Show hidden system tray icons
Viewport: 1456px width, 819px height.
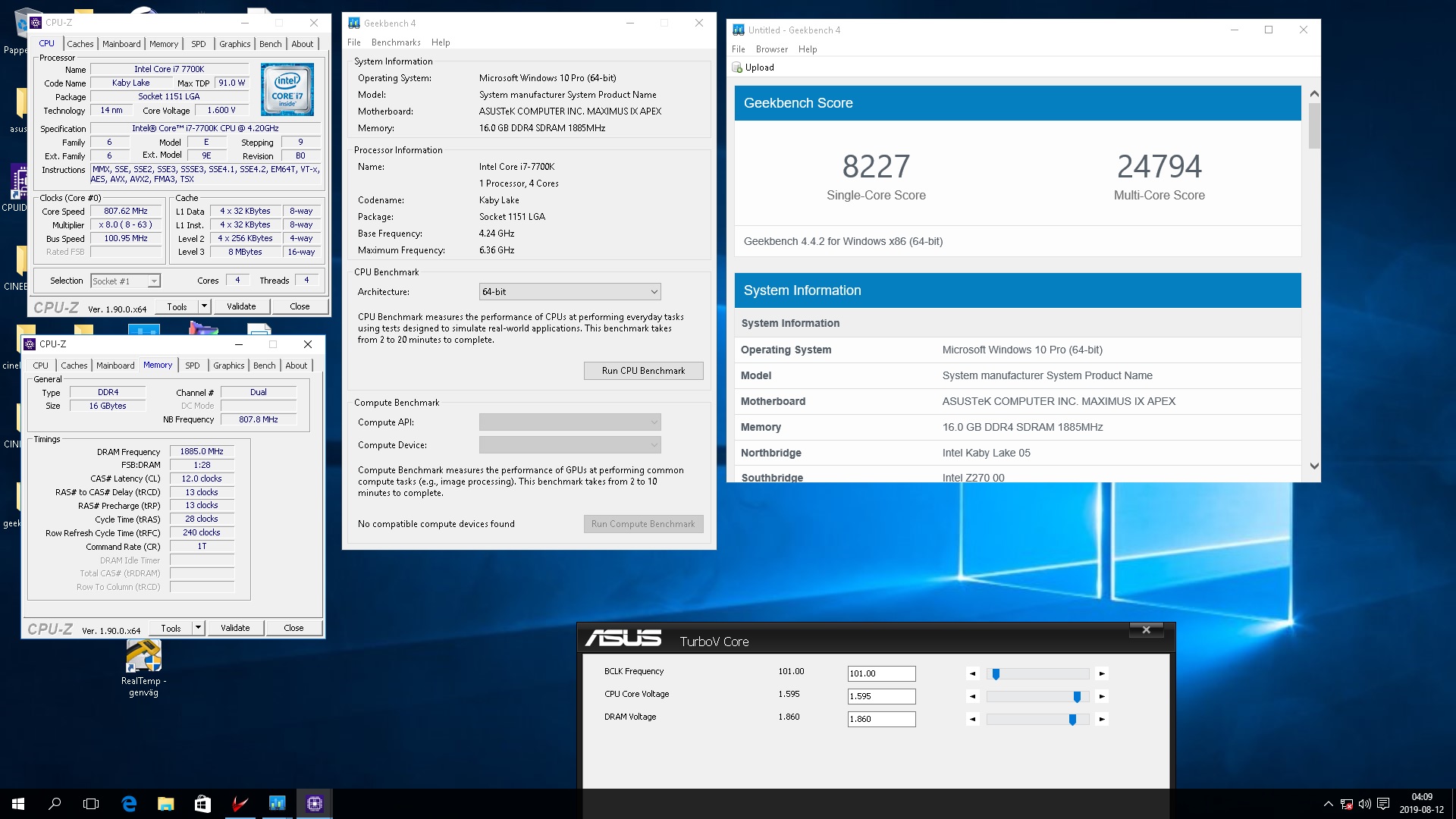[x=1328, y=804]
